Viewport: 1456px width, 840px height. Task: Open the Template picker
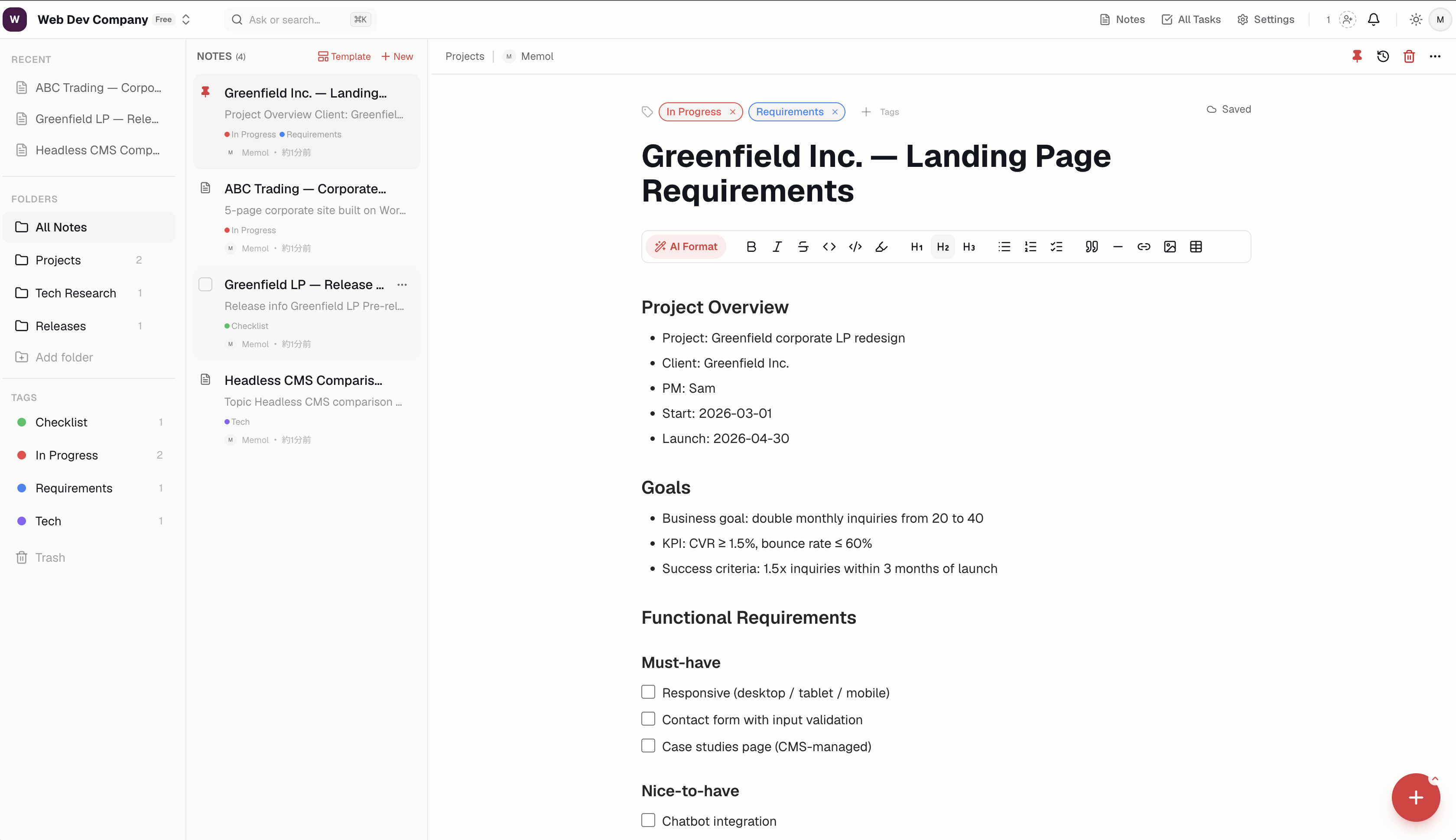click(x=344, y=56)
